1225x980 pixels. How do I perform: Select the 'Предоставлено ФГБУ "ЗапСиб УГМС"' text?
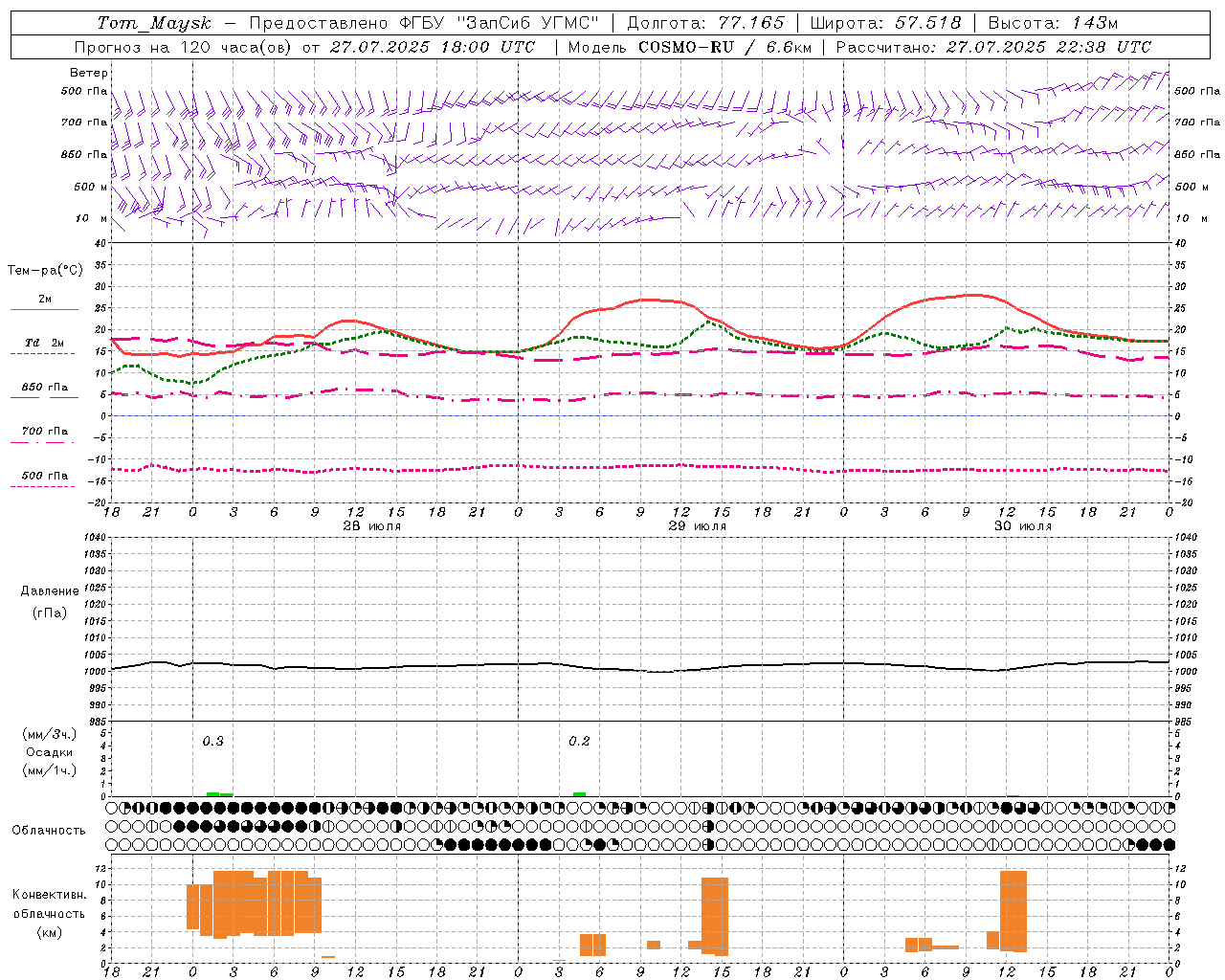[424, 23]
